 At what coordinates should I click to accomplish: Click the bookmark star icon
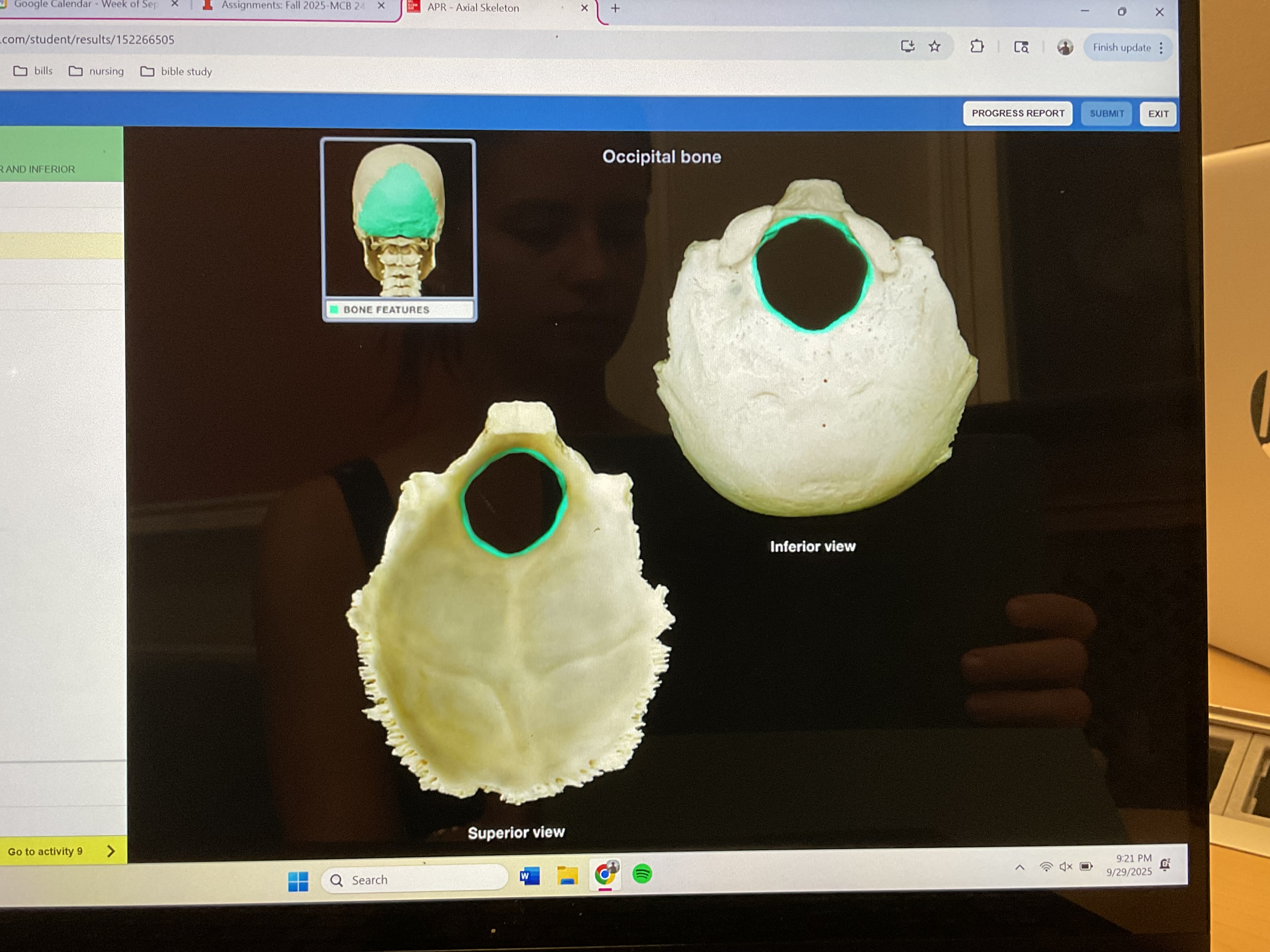[935, 47]
